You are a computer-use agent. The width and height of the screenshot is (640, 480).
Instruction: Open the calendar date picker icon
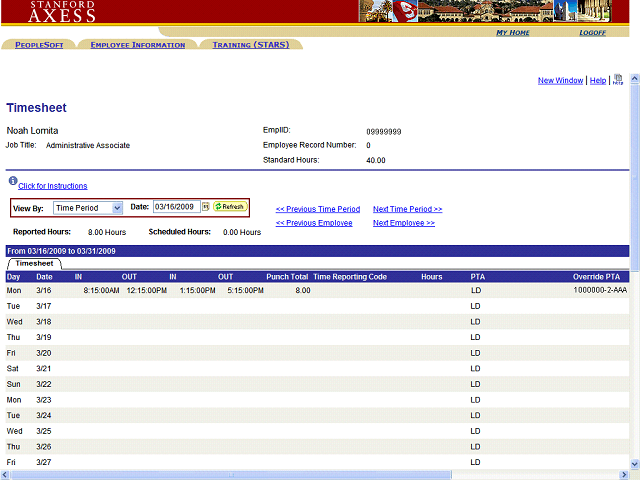coord(206,207)
